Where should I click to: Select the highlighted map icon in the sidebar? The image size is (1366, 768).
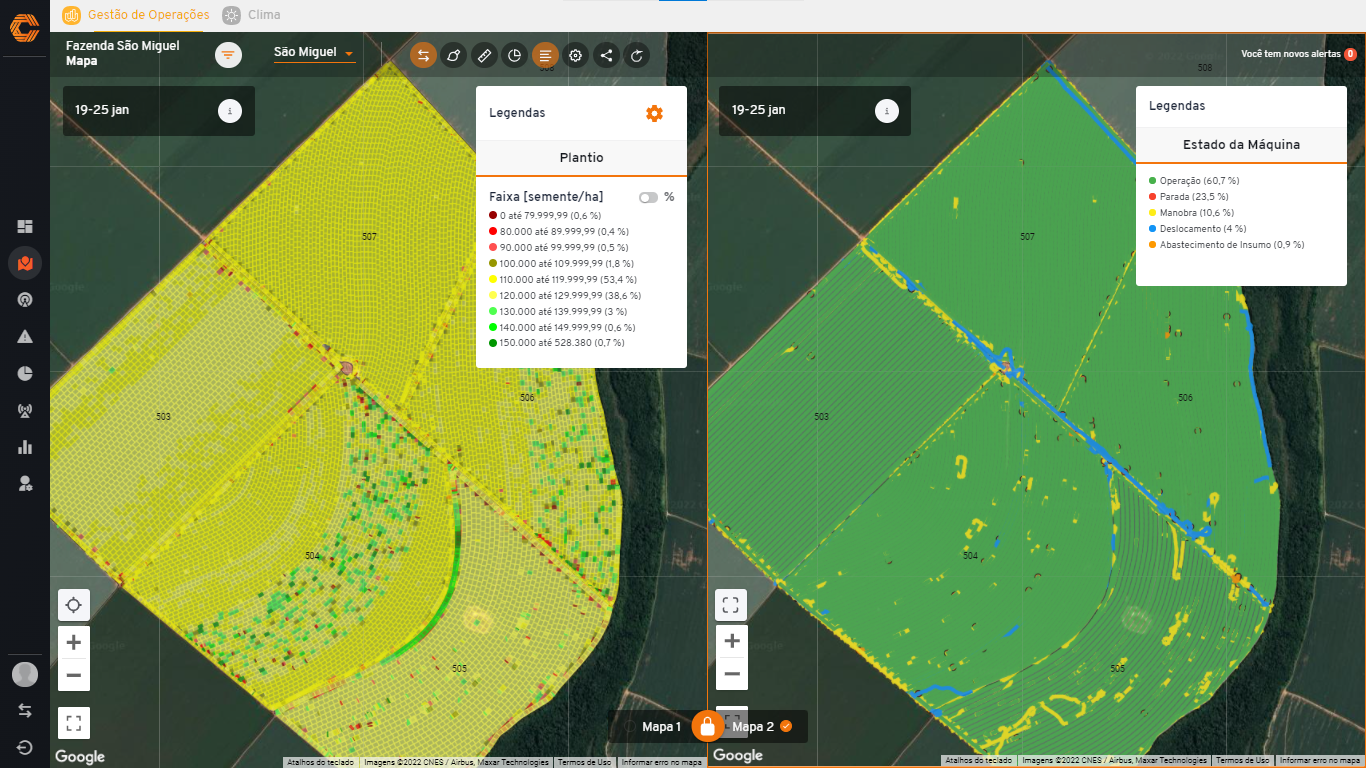tap(25, 263)
